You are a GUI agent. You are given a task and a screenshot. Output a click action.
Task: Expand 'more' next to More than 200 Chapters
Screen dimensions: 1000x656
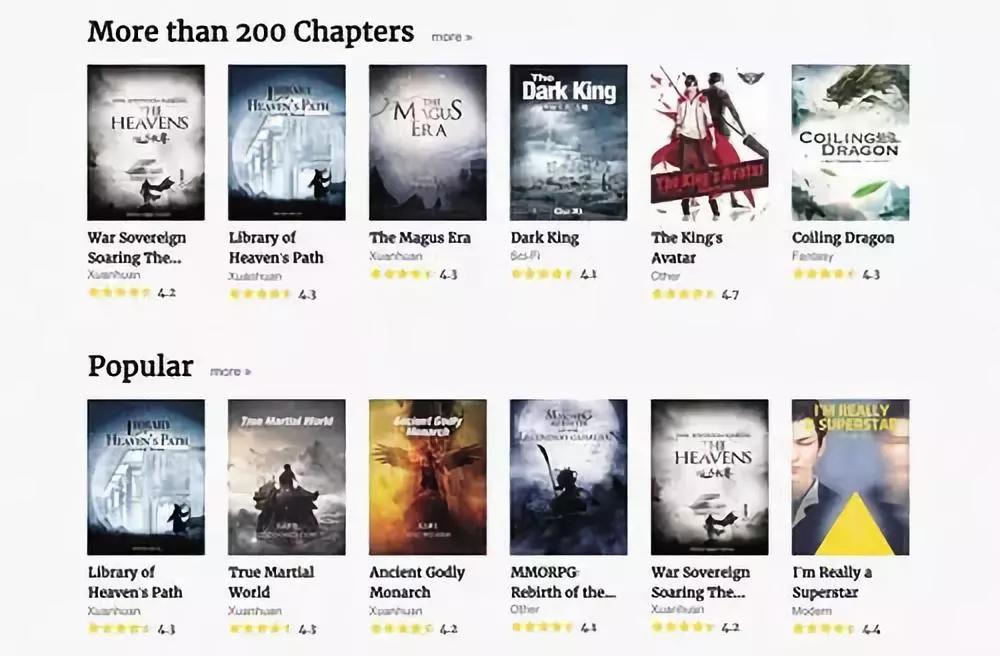click(x=452, y=37)
